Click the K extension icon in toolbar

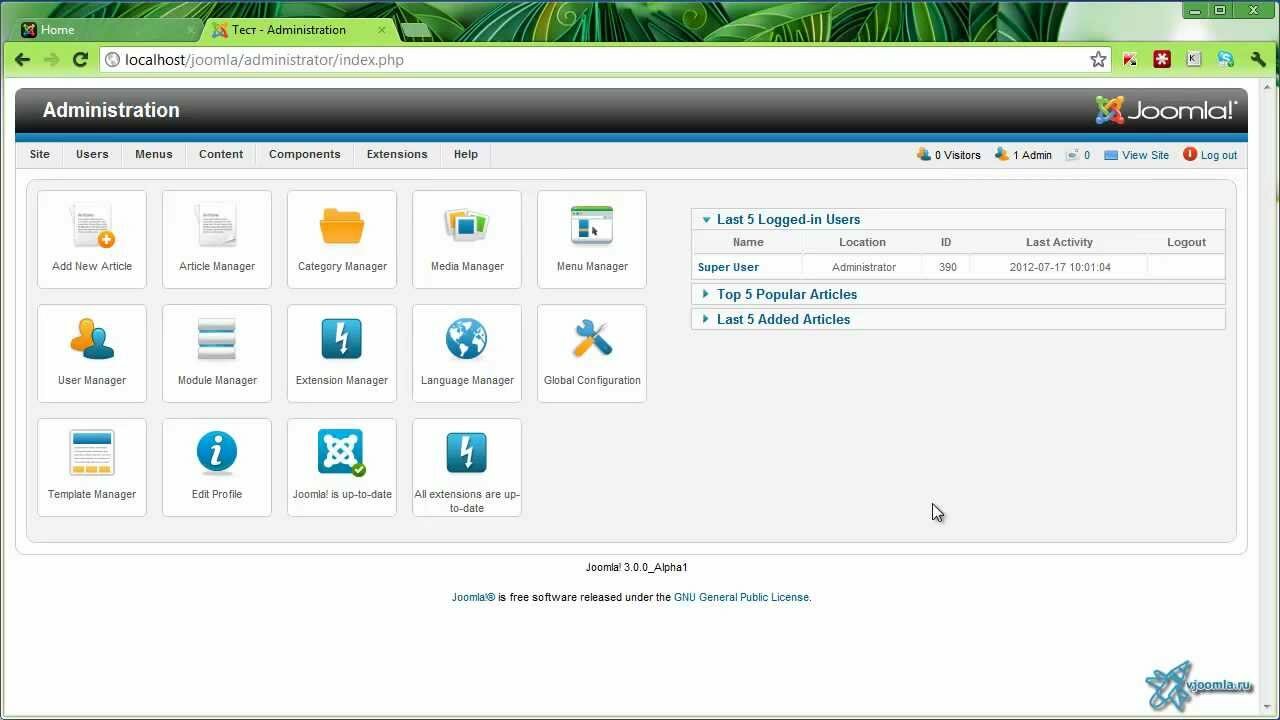(1193, 60)
